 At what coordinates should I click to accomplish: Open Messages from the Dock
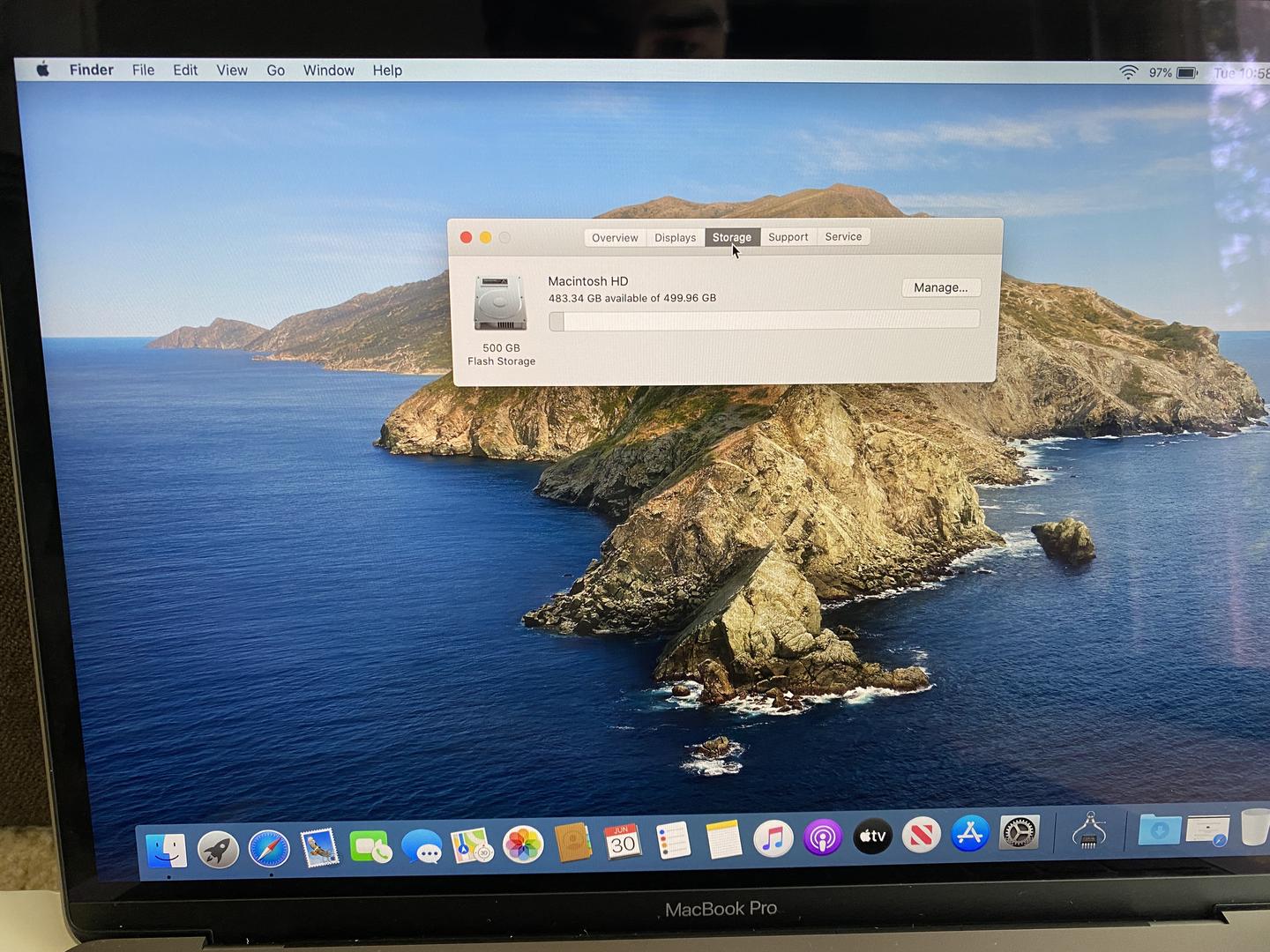[422, 847]
